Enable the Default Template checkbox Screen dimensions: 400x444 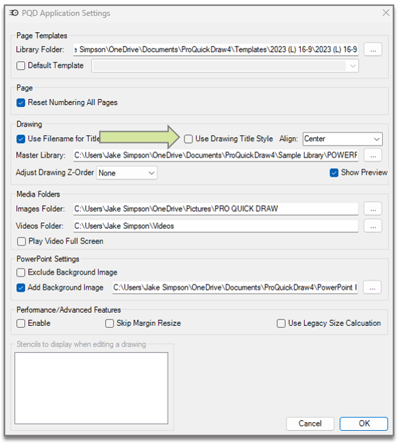coord(21,65)
